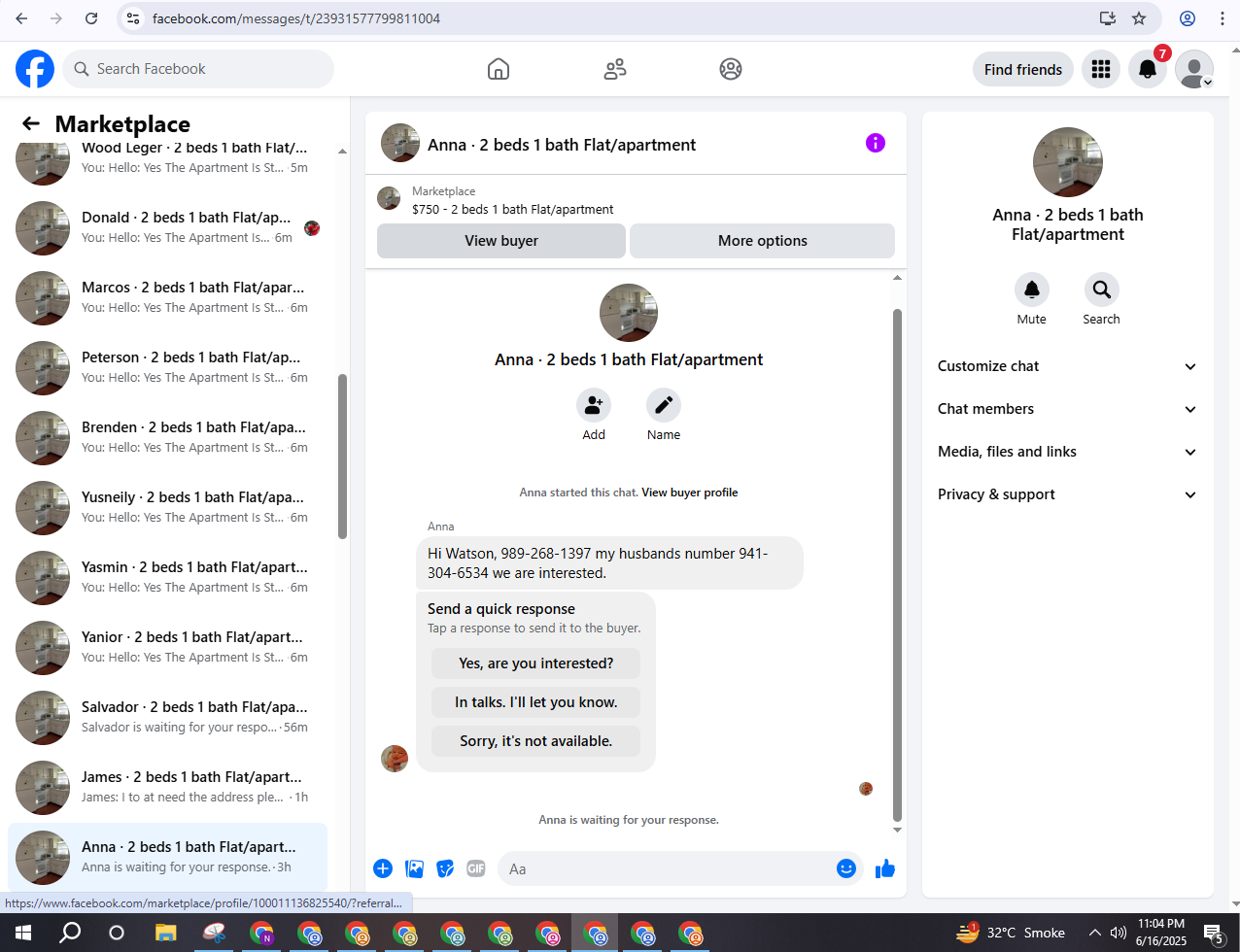Send quick reply 'In talks. I'll let you know.'
Image resolution: width=1240 pixels, height=952 pixels.
pos(536,702)
